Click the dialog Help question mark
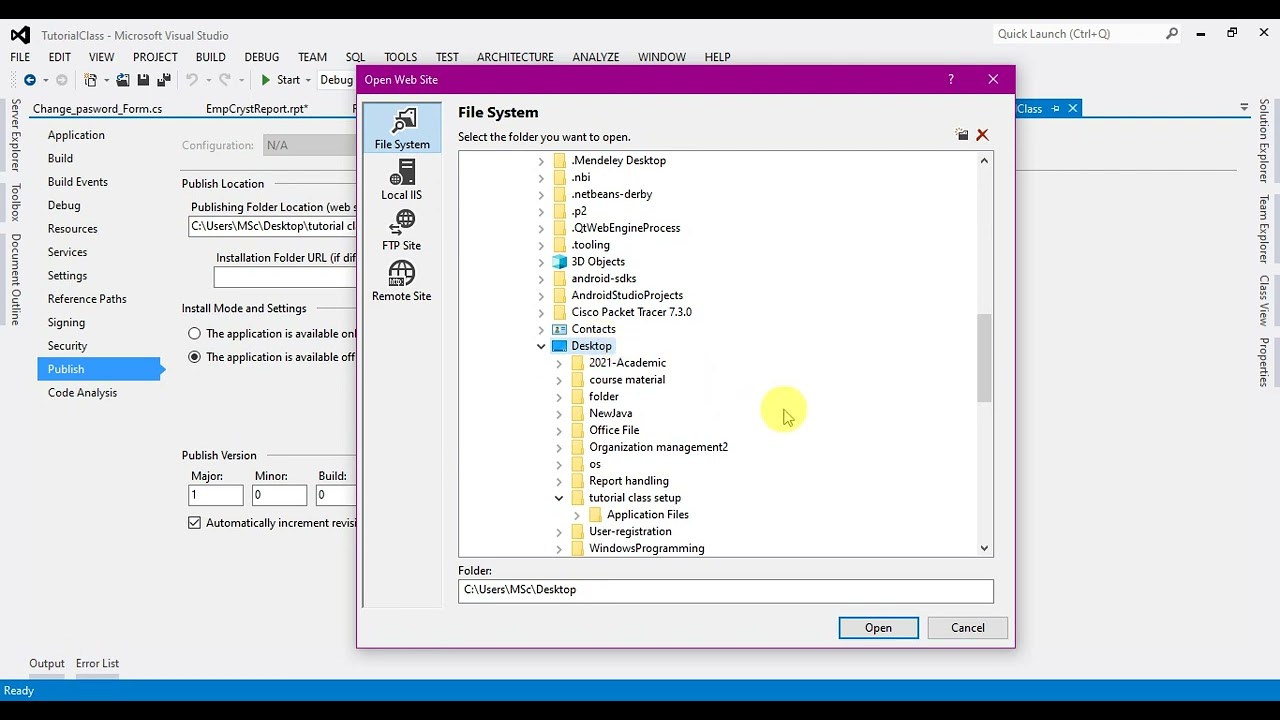The height and width of the screenshot is (720, 1280). (x=951, y=79)
